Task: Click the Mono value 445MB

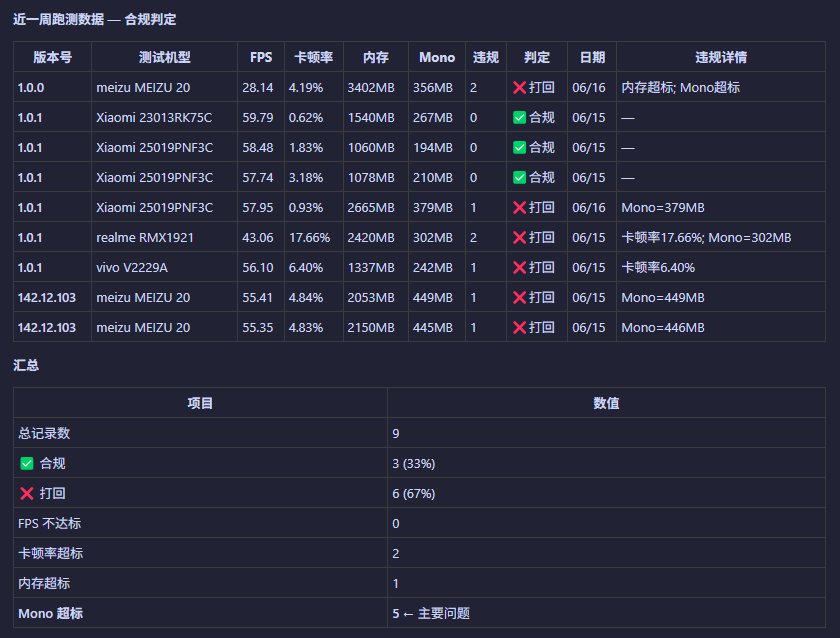Action: tap(433, 327)
